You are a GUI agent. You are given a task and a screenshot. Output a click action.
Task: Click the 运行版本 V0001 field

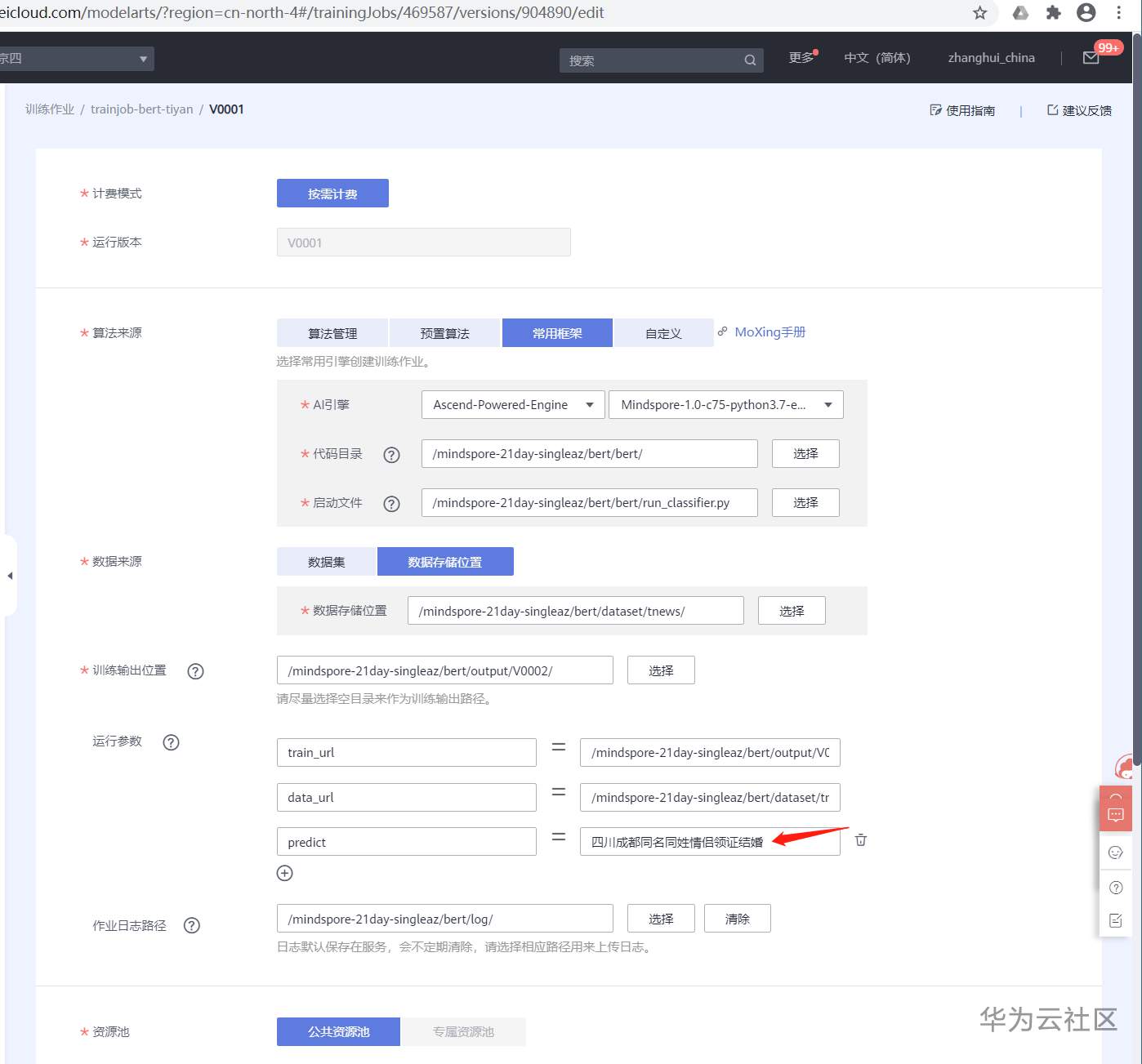(424, 243)
